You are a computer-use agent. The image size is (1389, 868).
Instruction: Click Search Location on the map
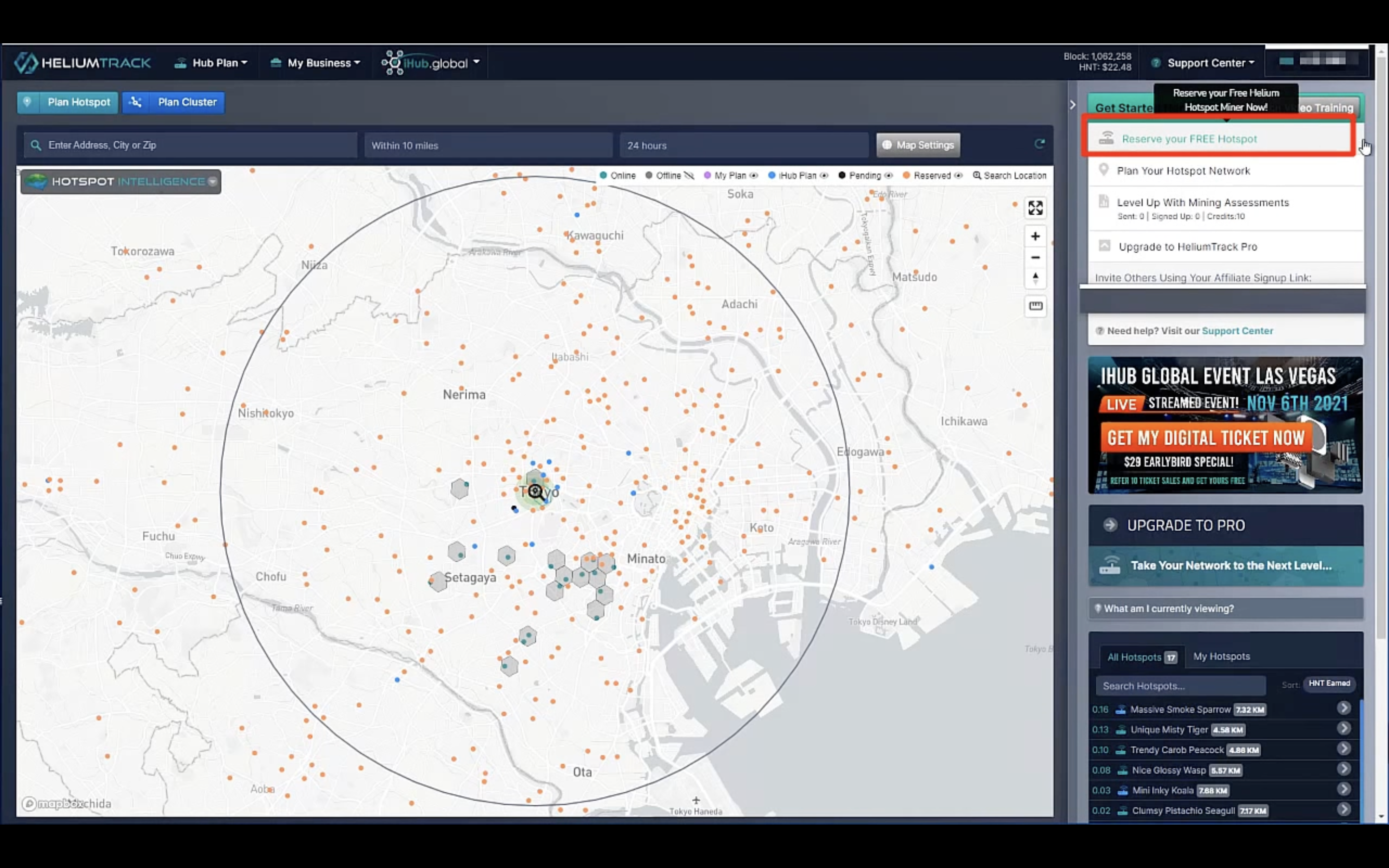click(x=1009, y=175)
